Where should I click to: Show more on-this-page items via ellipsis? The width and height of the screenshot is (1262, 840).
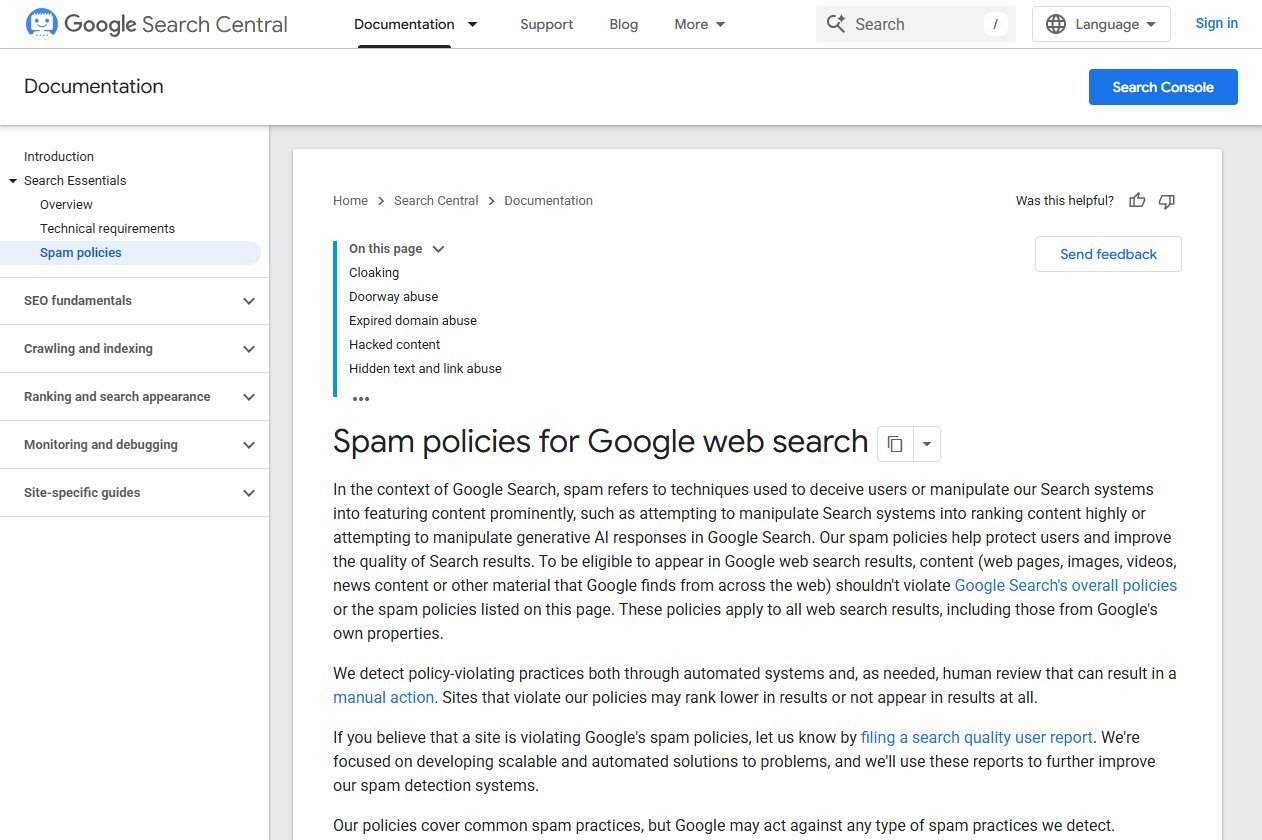tap(361, 399)
